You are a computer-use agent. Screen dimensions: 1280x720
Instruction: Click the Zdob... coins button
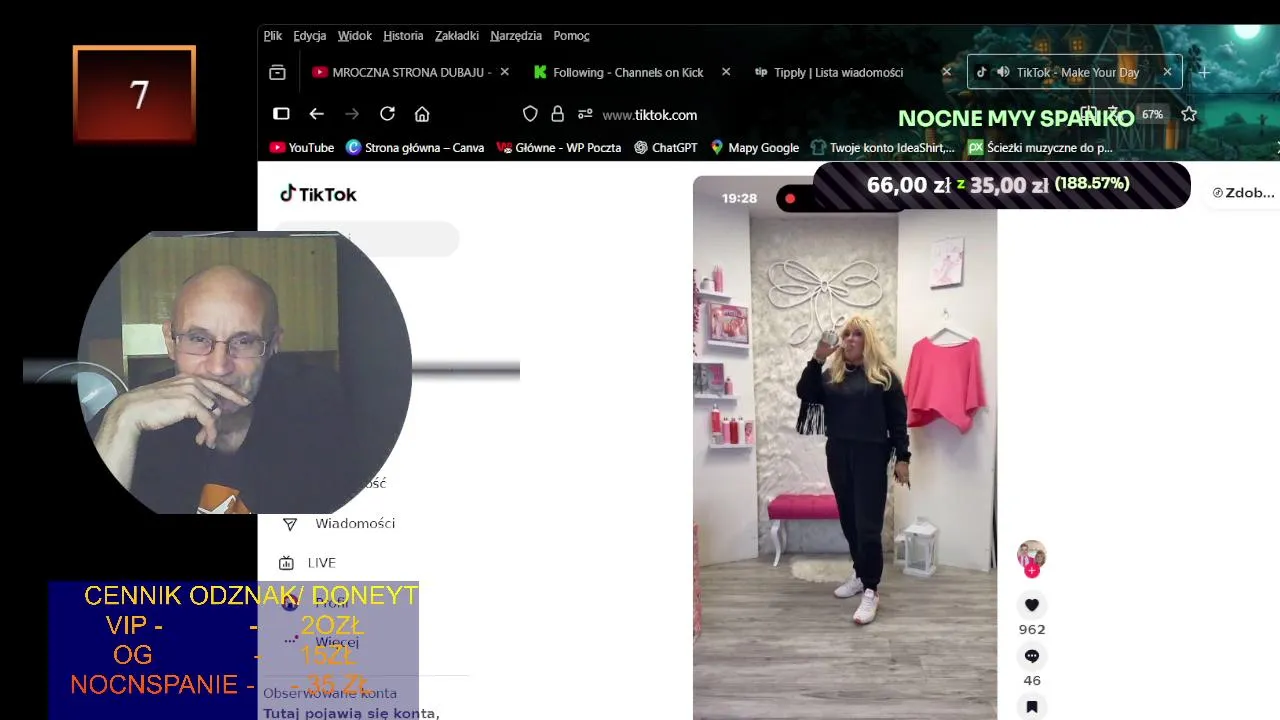point(1243,193)
